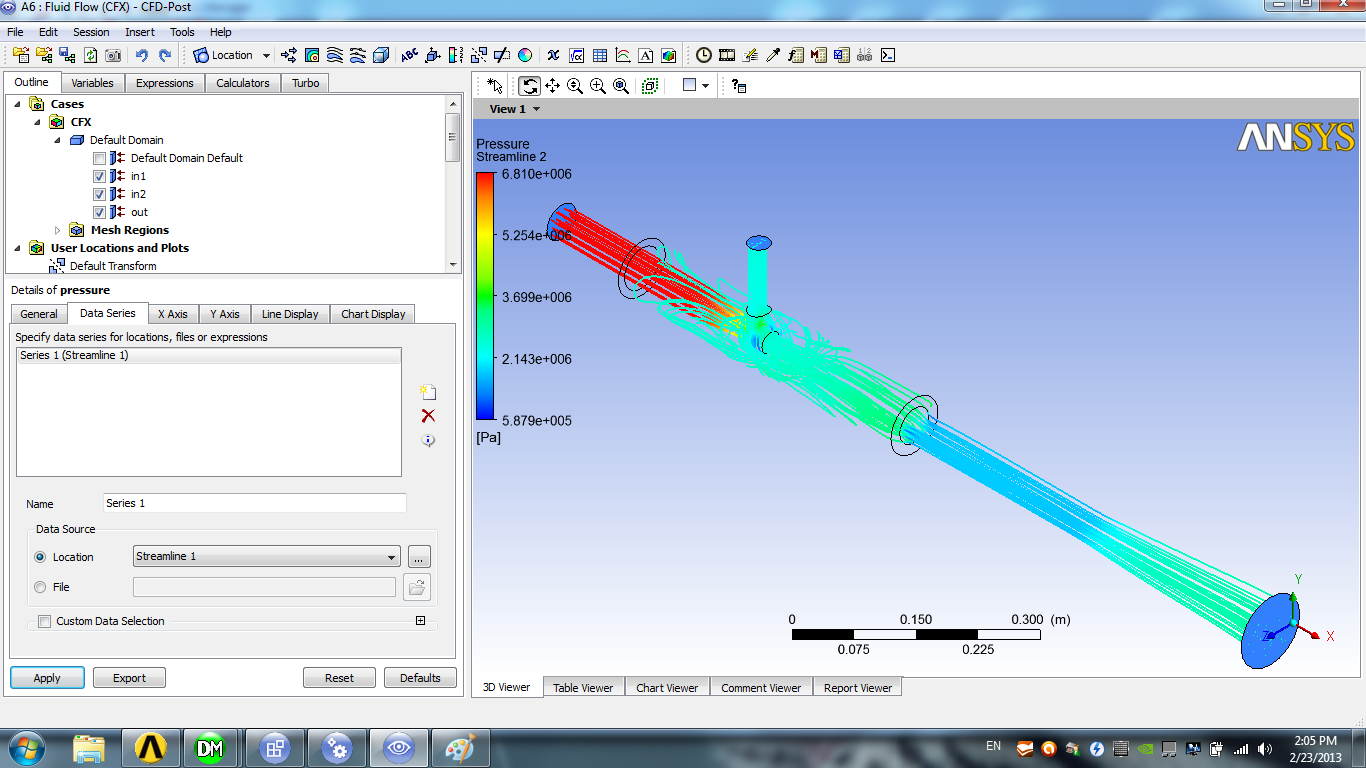Screen dimensions: 1366x768
Task: Uncheck the out boundary checkbox
Action: (99, 212)
